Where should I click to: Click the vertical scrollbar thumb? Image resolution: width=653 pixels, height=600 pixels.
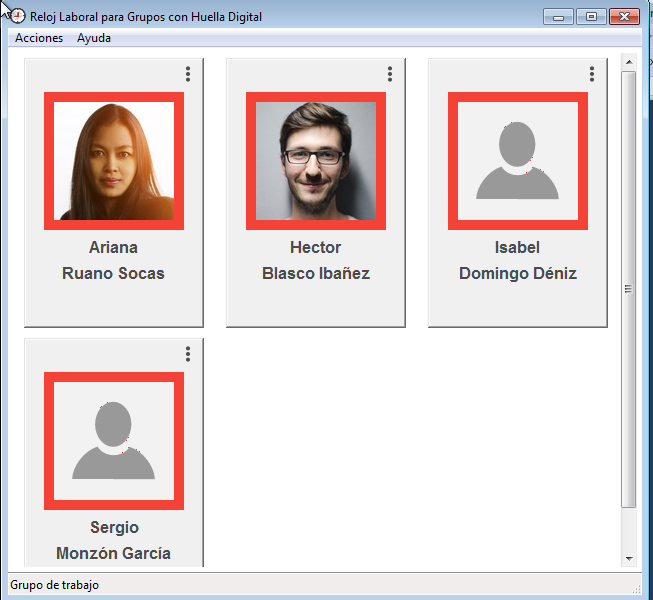pyautogui.click(x=629, y=288)
